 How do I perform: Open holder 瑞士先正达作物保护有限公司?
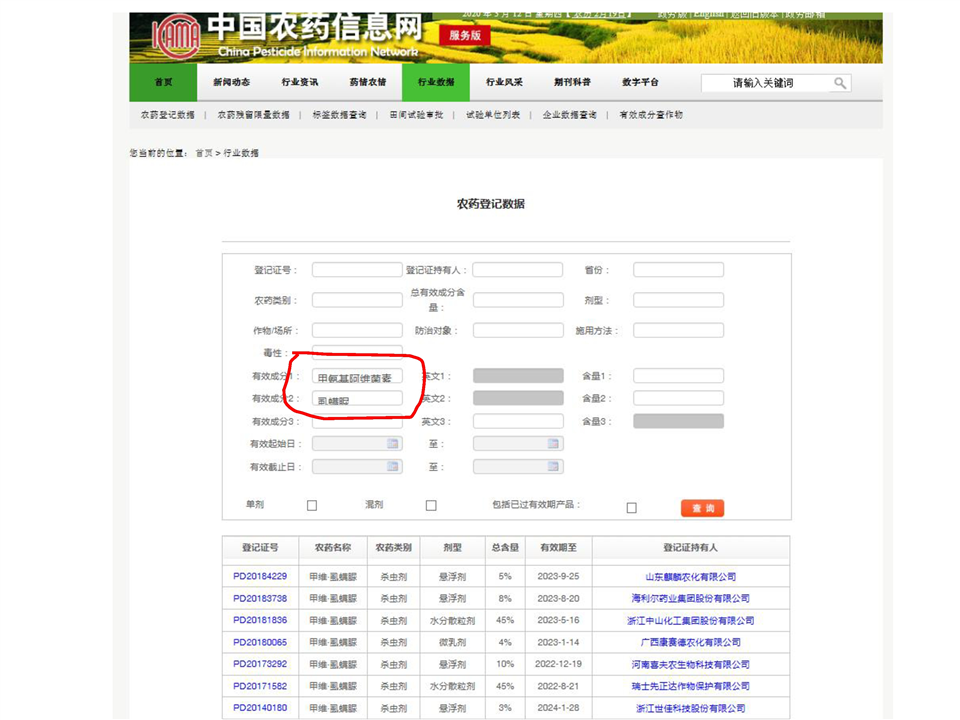pos(691,686)
